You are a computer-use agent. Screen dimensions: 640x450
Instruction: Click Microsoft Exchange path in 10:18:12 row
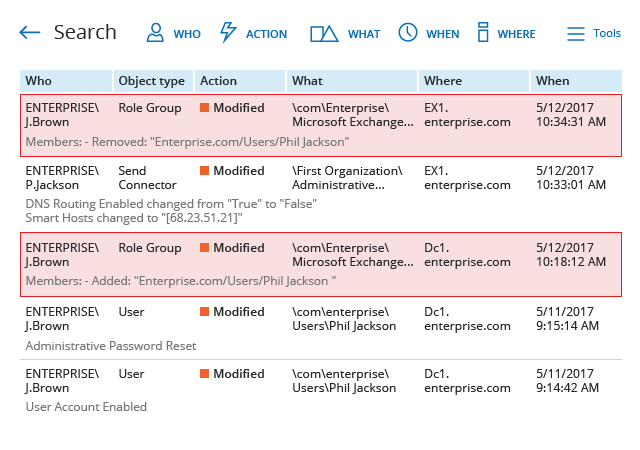pos(353,255)
